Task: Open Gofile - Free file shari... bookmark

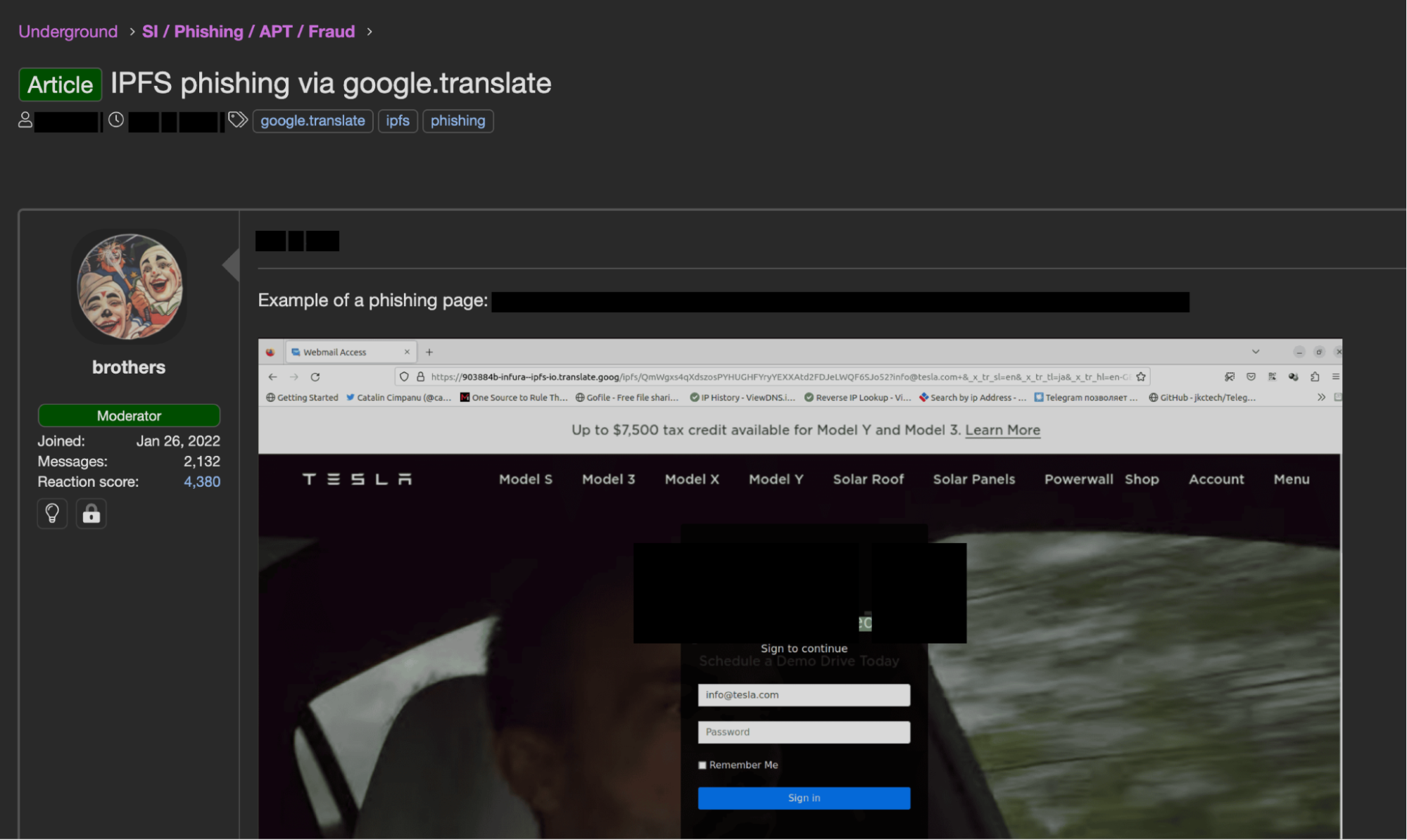Action: [x=627, y=397]
